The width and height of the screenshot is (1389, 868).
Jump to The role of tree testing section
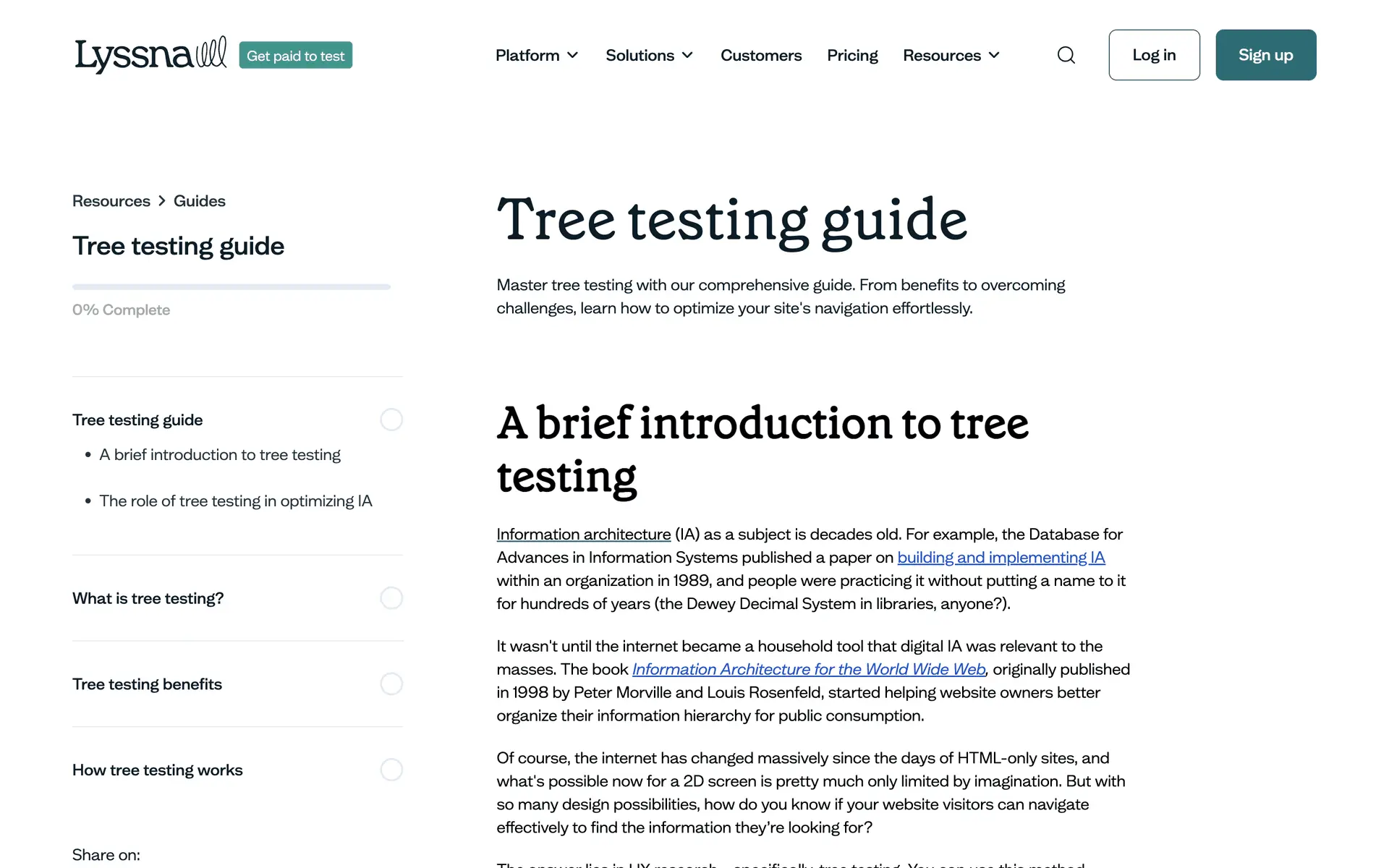point(235,501)
